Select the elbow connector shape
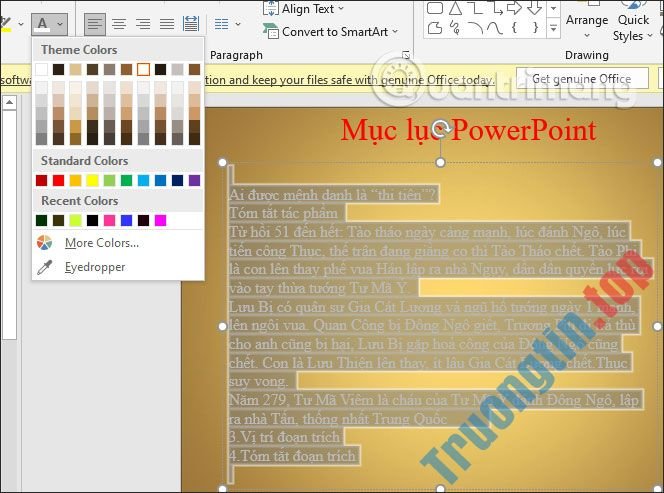This screenshot has height=493, width=664. point(475,8)
